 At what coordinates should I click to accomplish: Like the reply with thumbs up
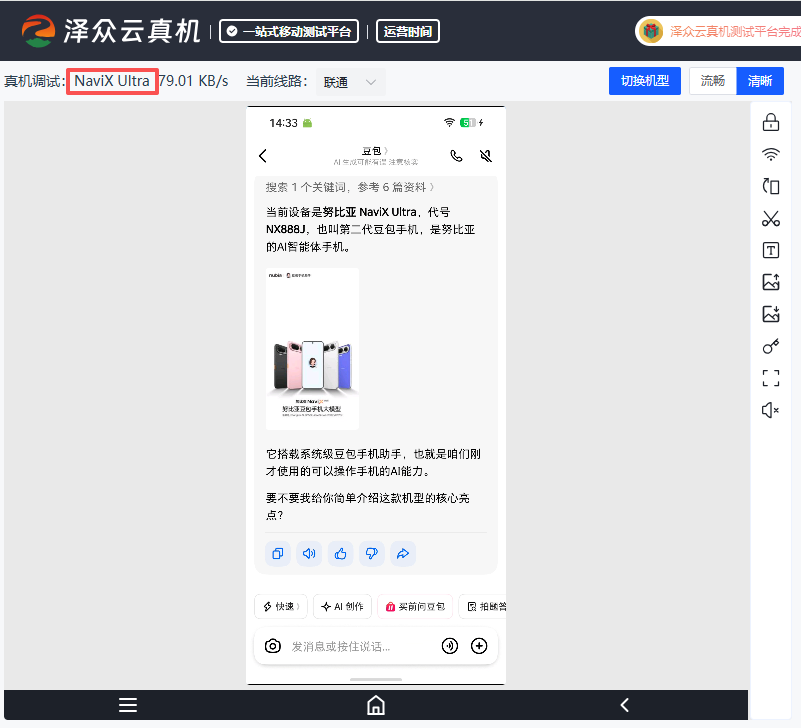click(x=340, y=553)
